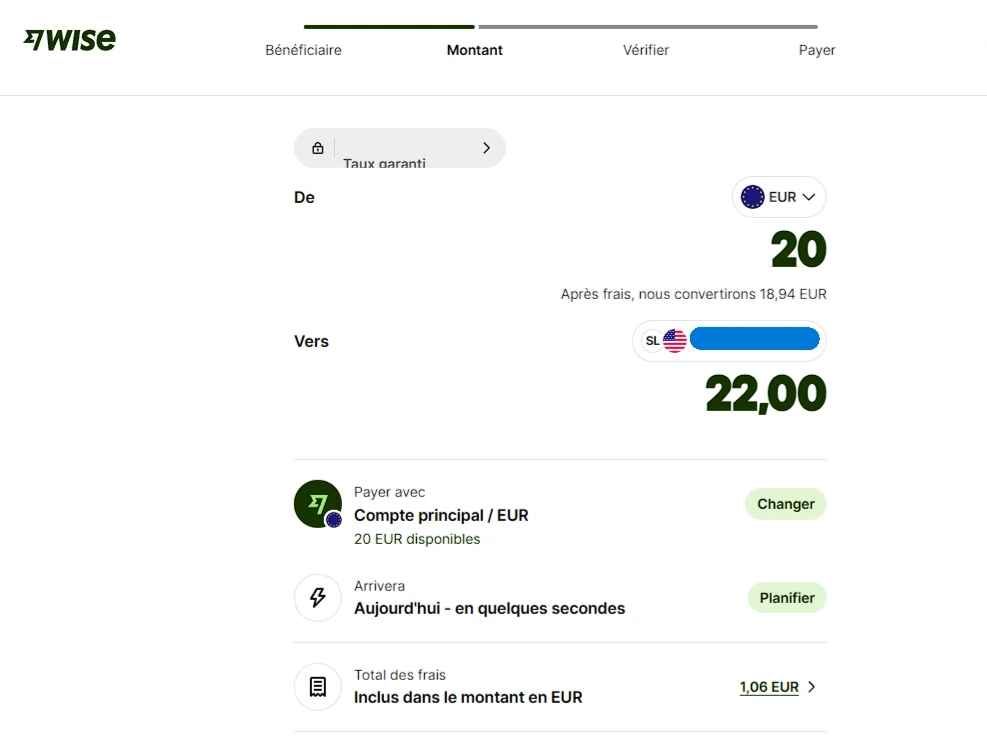This screenshot has height=747, width=987.
Task: Click the EU flag icon next to EUR
Action: point(752,197)
